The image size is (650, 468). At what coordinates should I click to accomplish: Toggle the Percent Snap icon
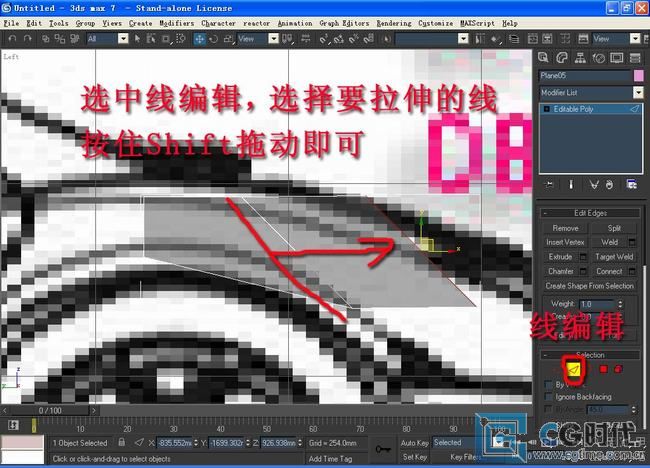coord(354,39)
